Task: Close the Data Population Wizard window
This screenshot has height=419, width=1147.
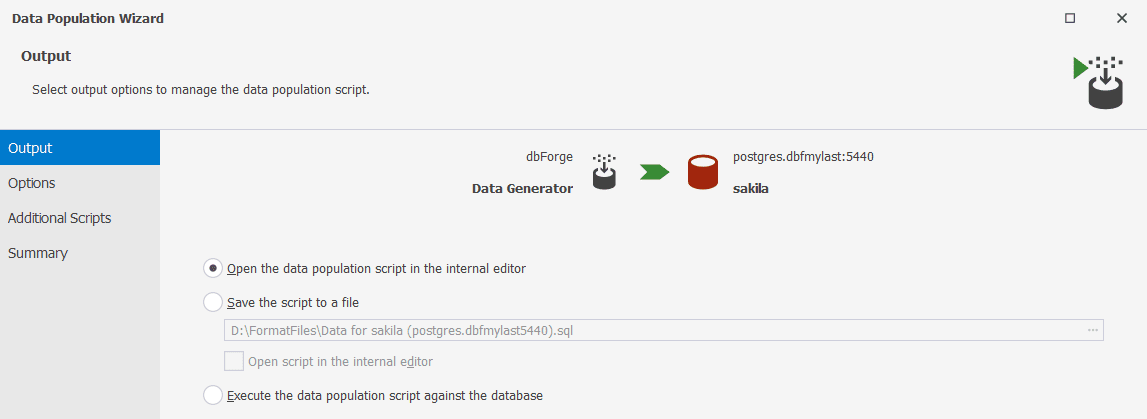Action: (x=1122, y=18)
